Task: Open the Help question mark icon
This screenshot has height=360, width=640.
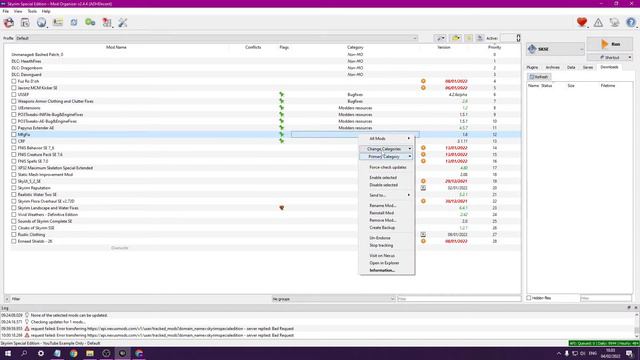Action: 631,23
